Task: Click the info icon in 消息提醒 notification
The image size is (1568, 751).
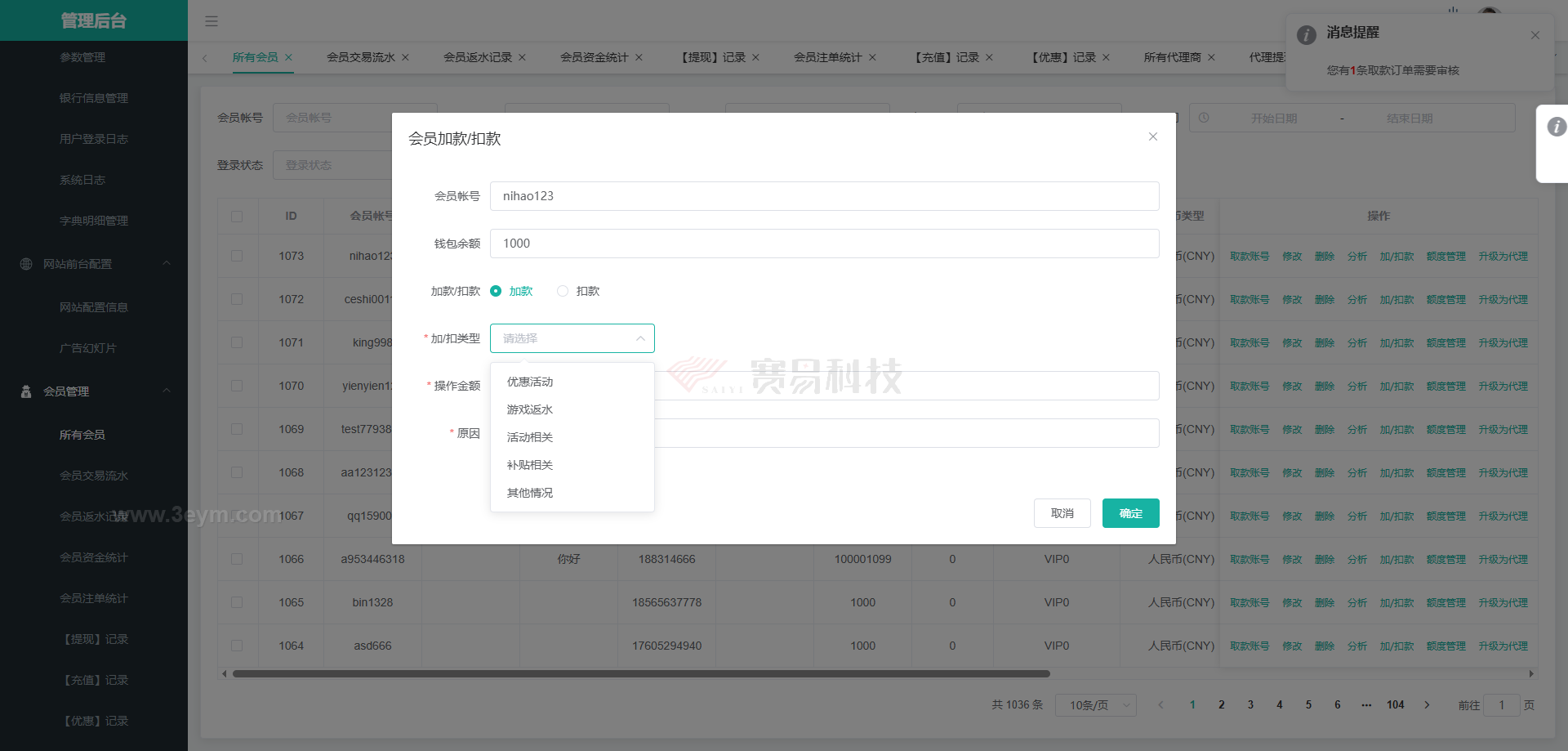Action: click(x=1307, y=35)
